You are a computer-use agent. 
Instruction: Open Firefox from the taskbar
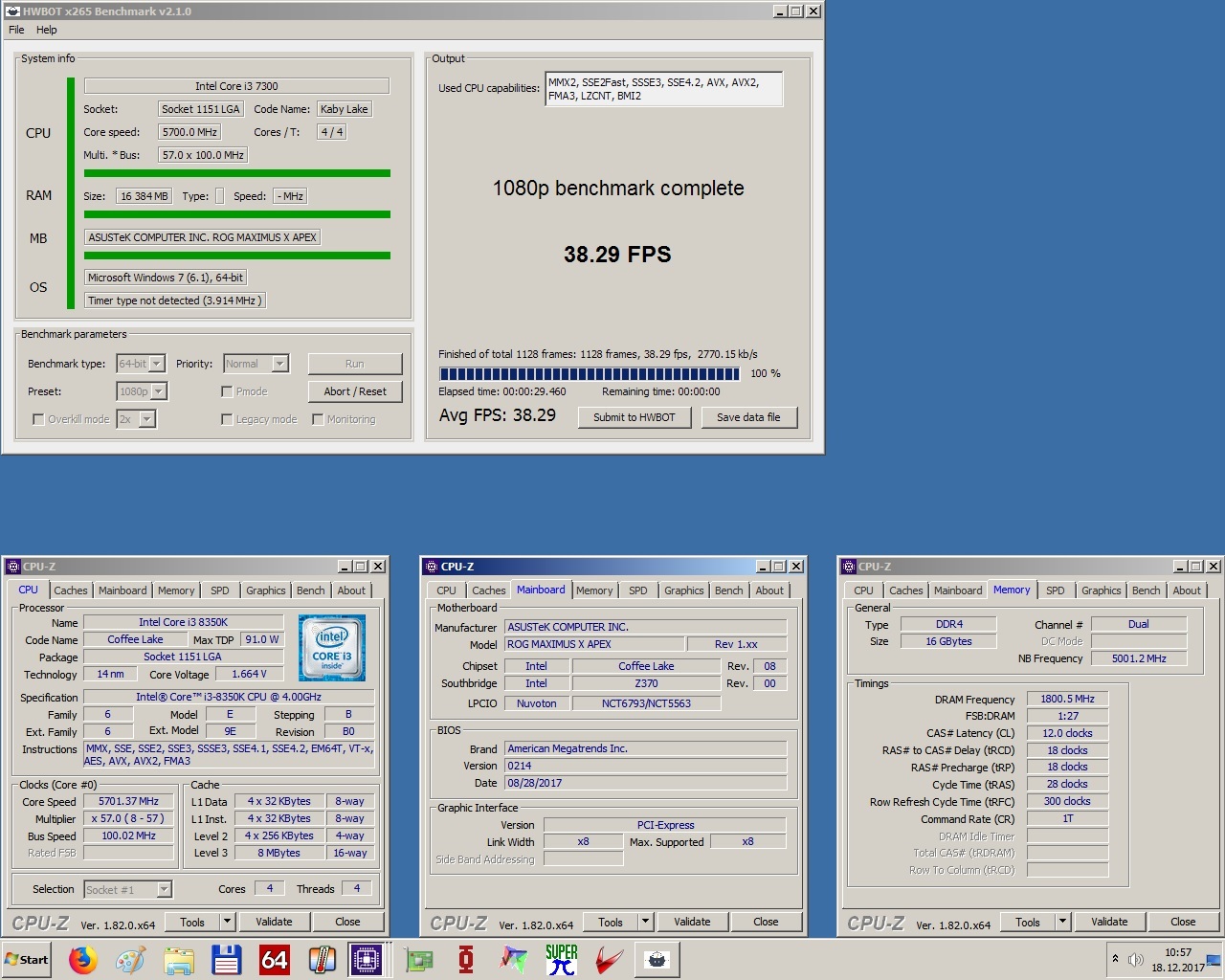tap(83, 960)
